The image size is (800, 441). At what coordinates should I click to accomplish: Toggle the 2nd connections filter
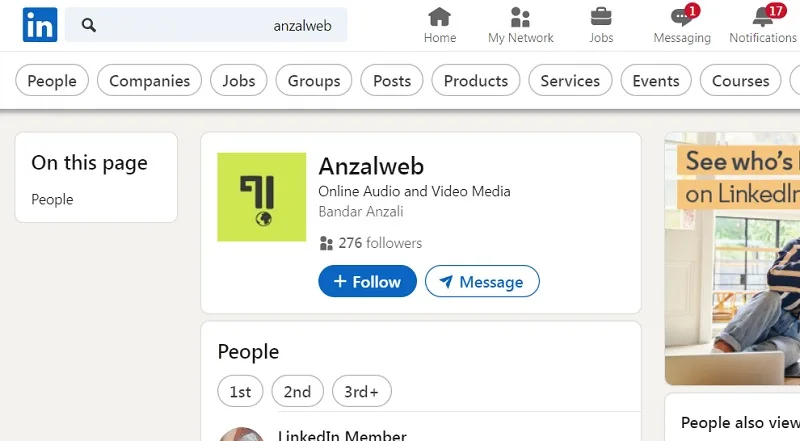297,391
